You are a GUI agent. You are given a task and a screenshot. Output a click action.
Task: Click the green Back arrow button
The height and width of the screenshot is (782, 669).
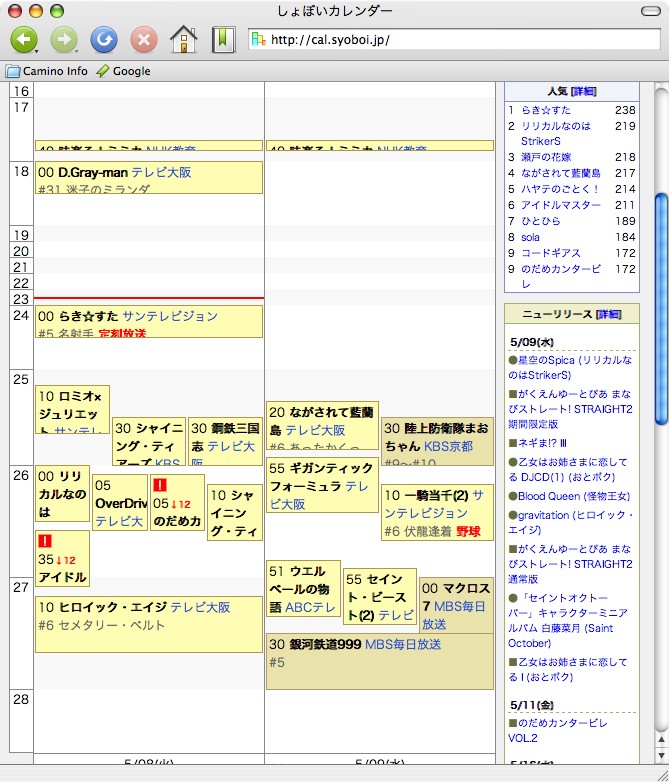coord(23,39)
